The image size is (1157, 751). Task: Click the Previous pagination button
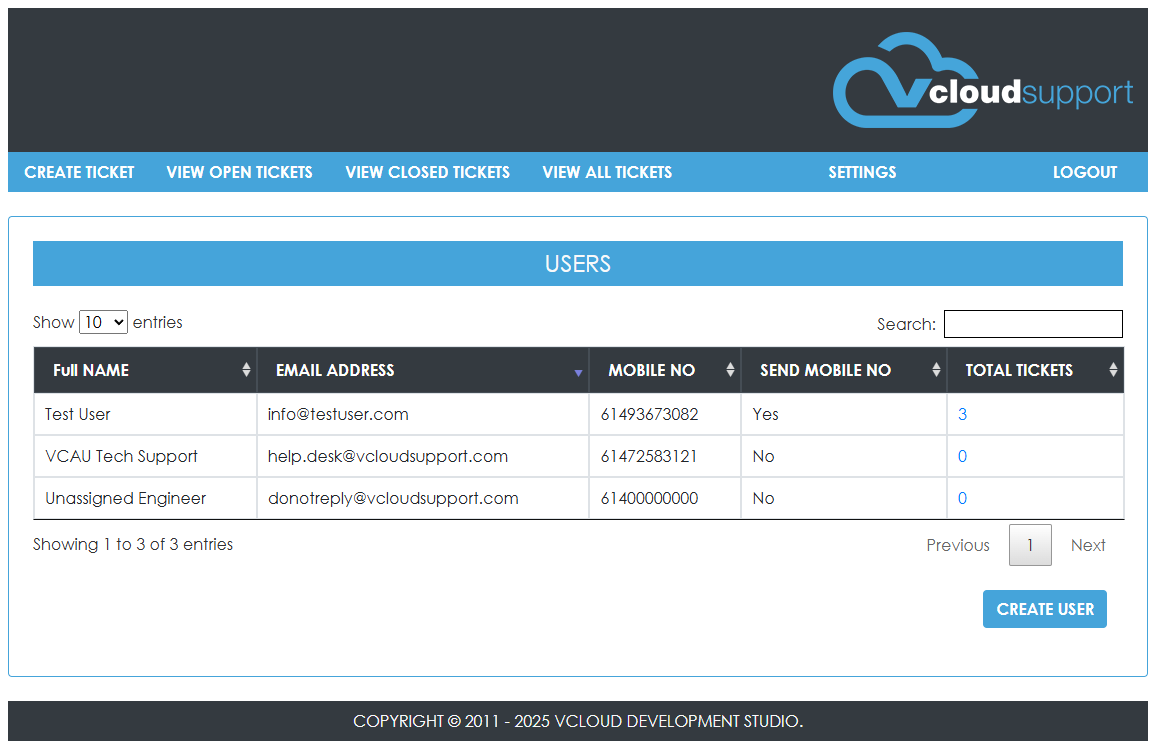[957, 545]
